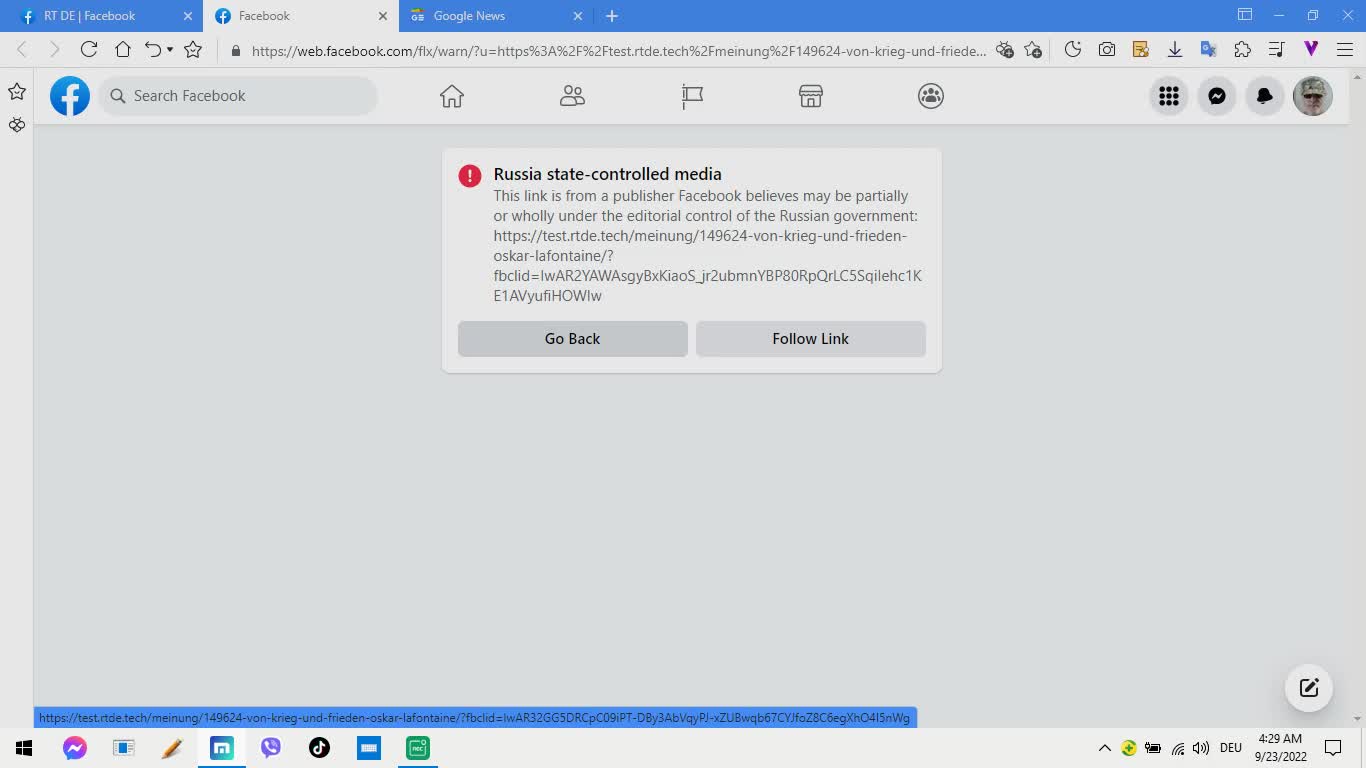Open Messenger from the taskbar
1366x768 pixels.
point(74,748)
